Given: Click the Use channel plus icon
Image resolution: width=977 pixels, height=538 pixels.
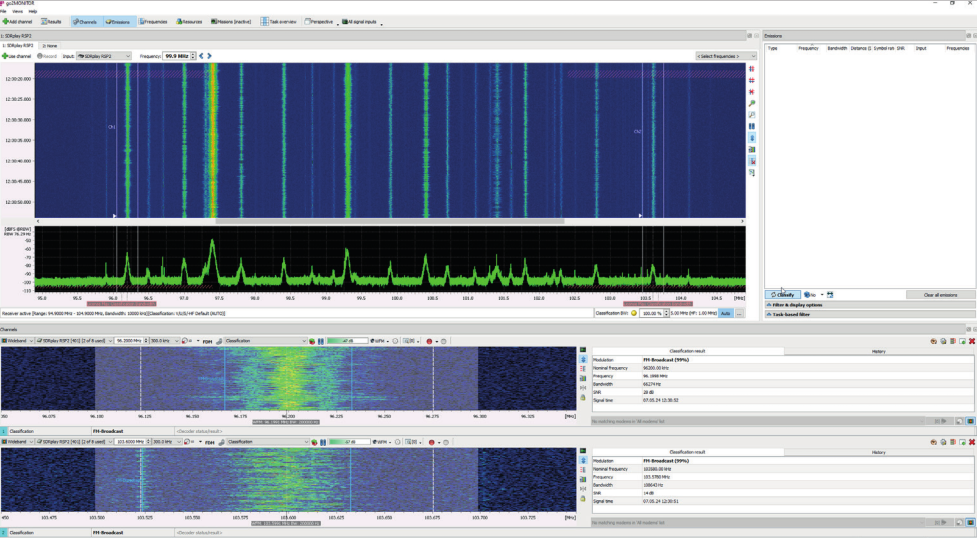Looking at the screenshot, I should (5, 56).
